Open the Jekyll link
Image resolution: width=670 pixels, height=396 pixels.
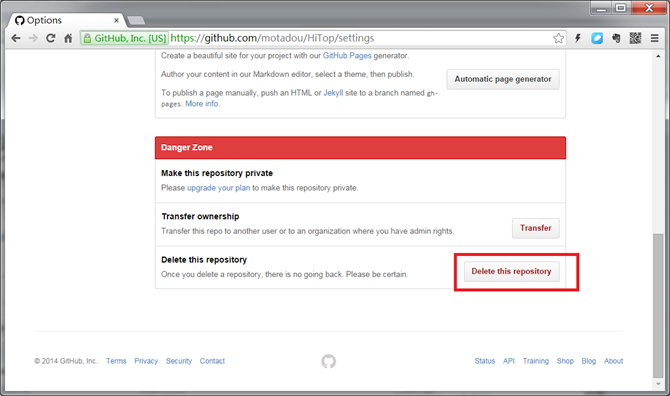[333, 93]
